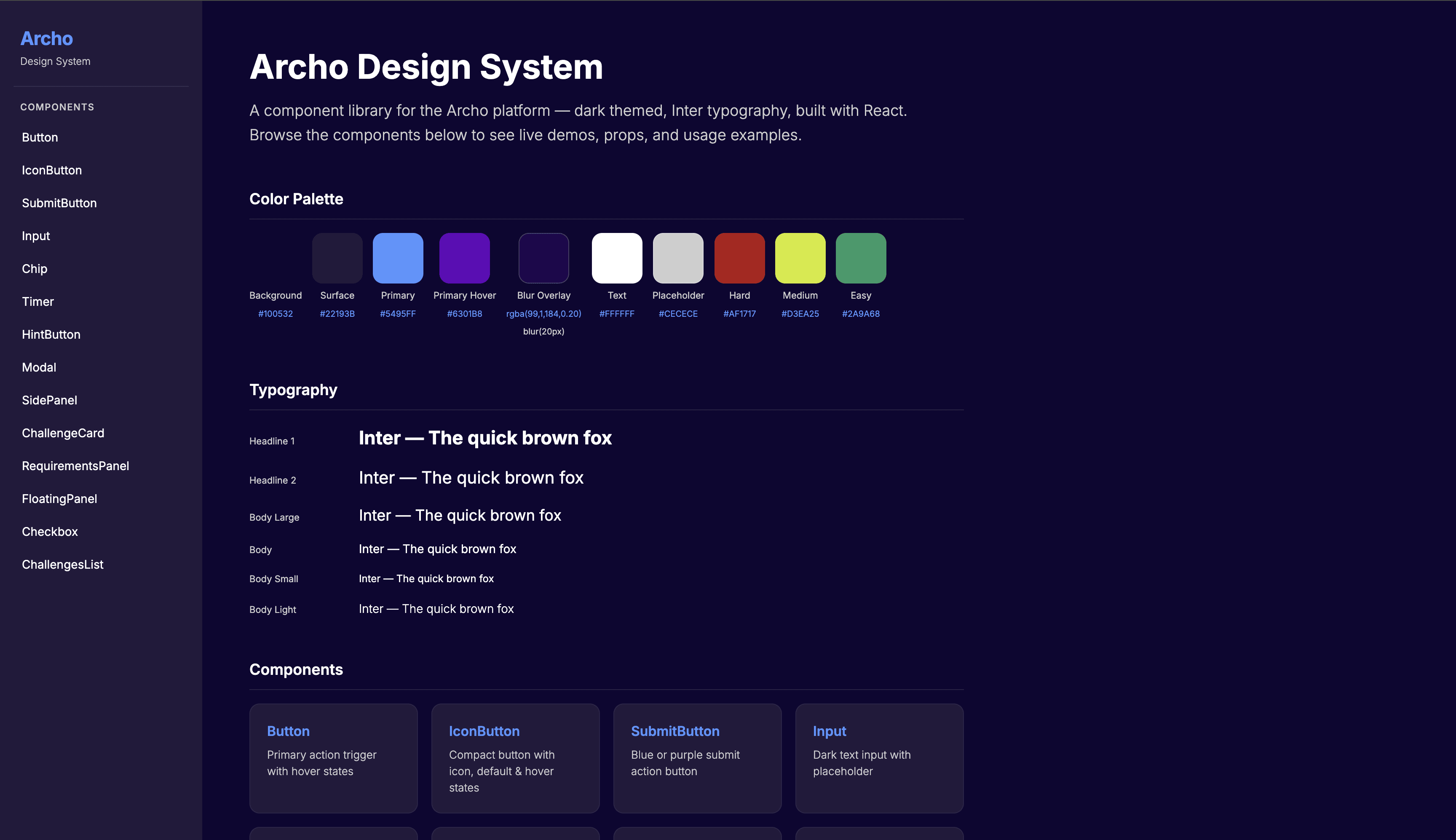The height and width of the screenshot is (840, 1456).
Task: Select the Primary Hover purple swatch
Action: pyautogui.click(x=464, y=258)
